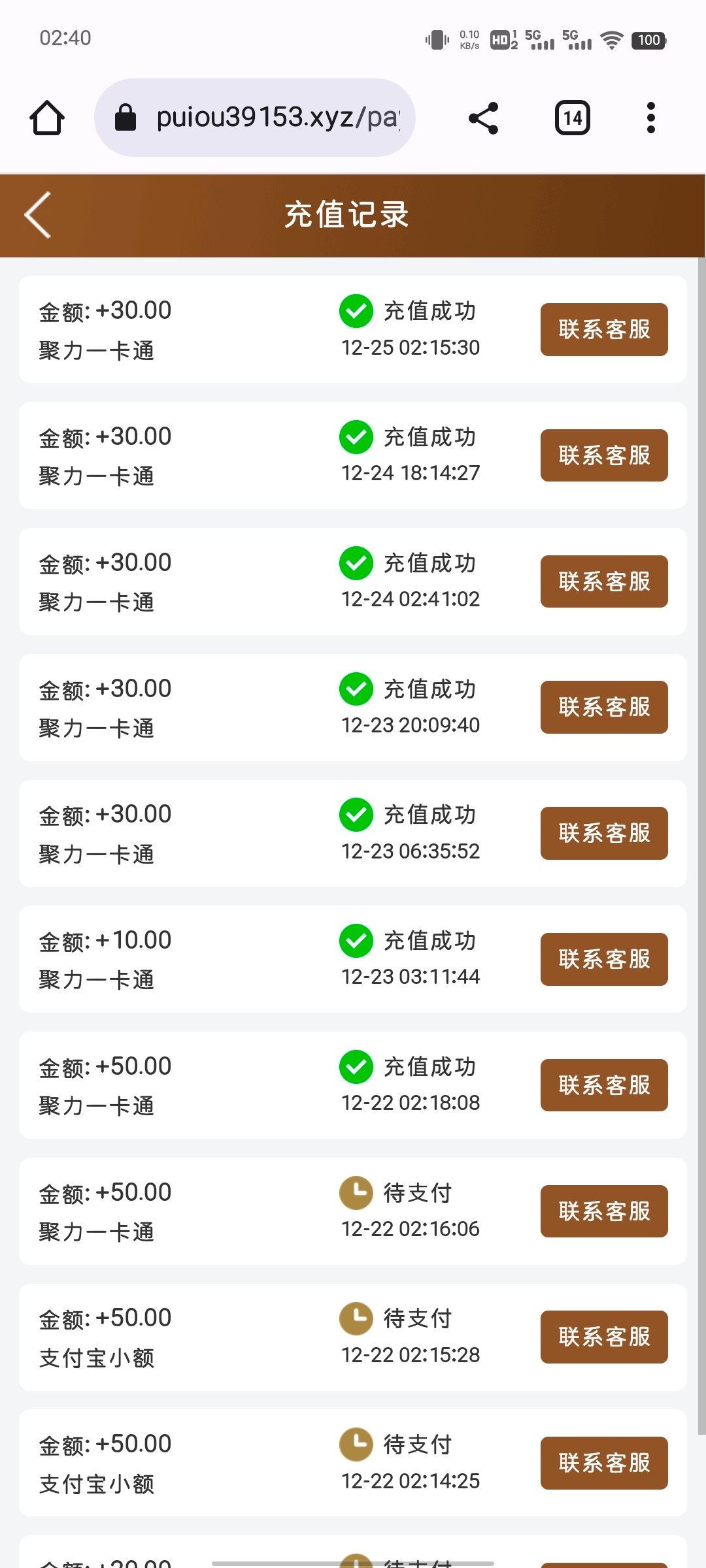
Task: Tap green check icon for 12-23 03:11:44
Action: pyautogui.click(x=356, y=941)
